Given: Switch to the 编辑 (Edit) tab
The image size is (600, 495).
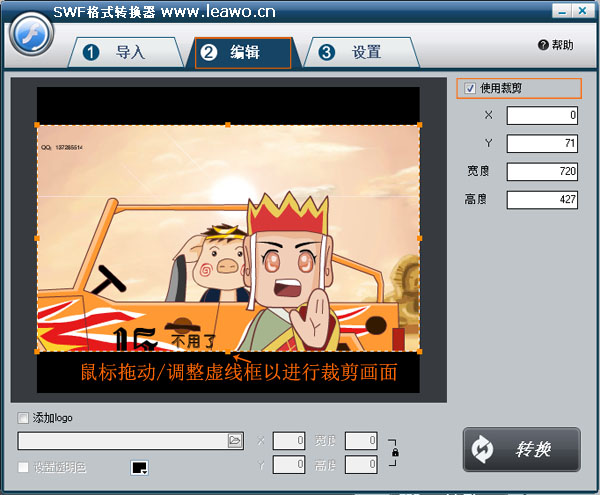Looking at the screenshot, I should coord(243,53).
